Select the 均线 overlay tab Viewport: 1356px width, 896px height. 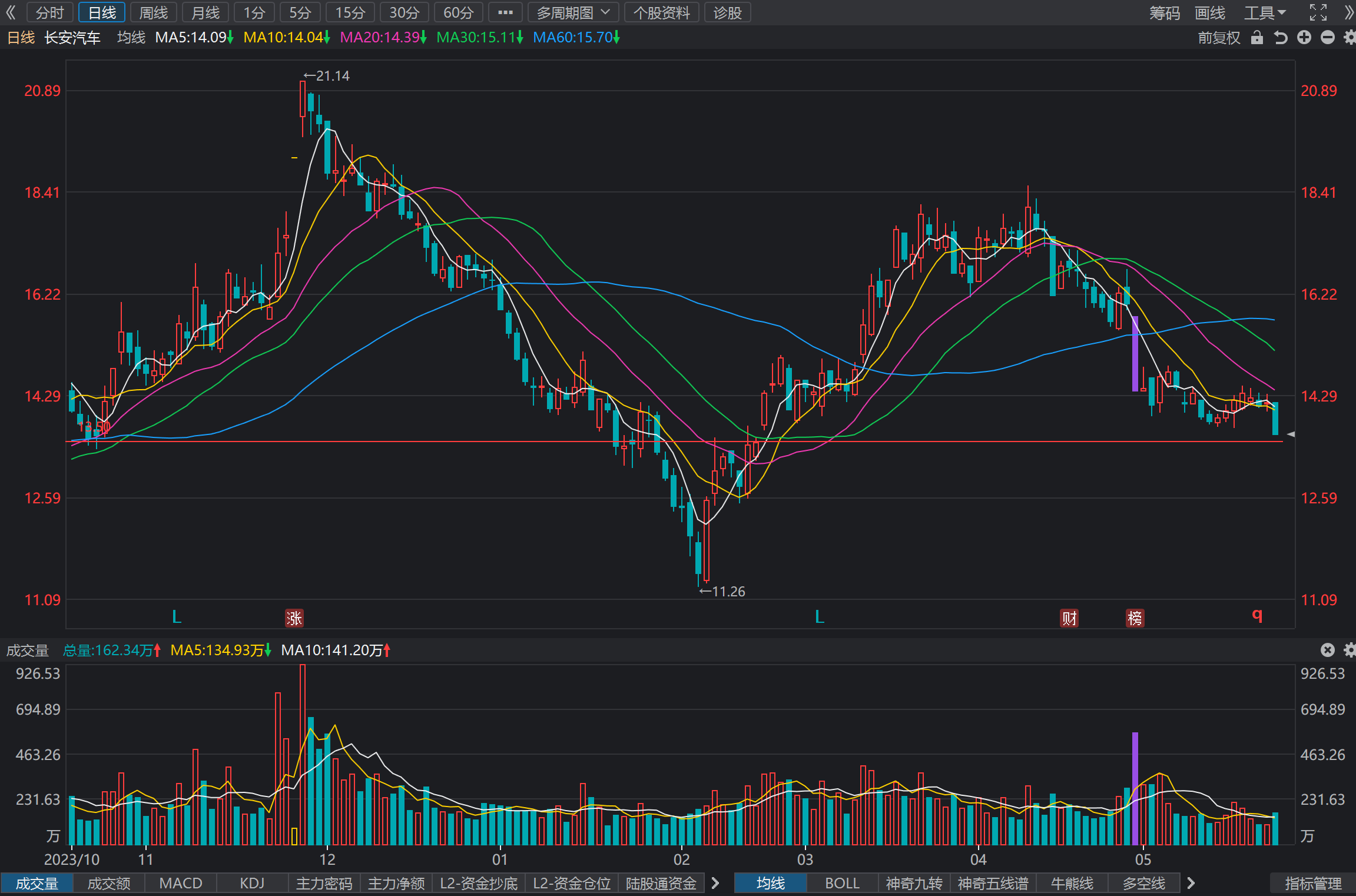pos(771,884)
